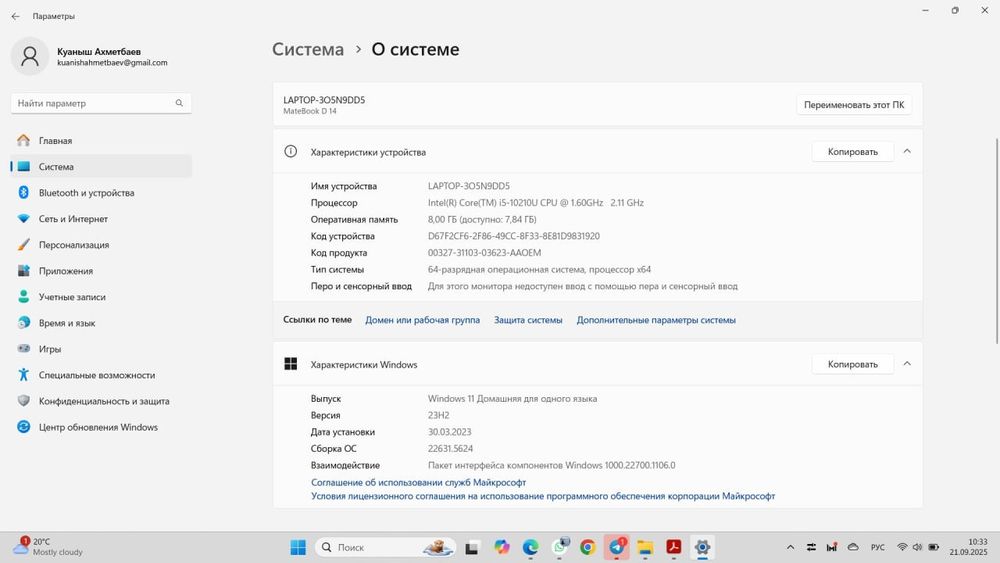Open Bluetooth и устройства section
This screenshot has width=1000, height=563.
point(101,193)
